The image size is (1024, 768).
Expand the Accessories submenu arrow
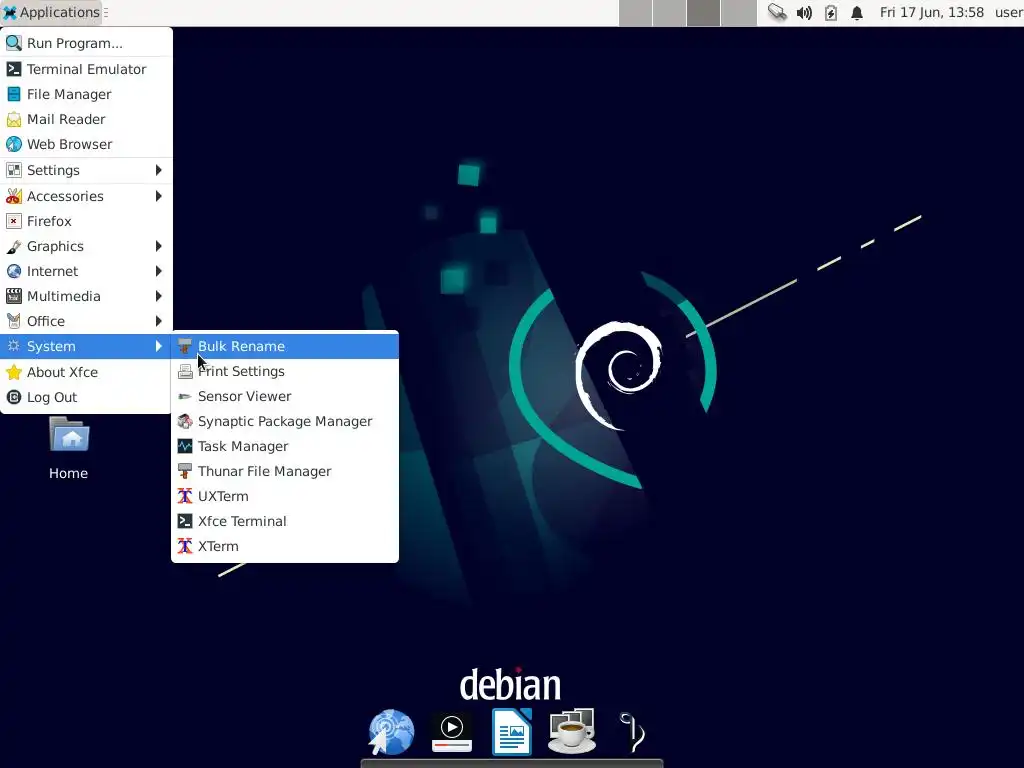coord(159,196)
